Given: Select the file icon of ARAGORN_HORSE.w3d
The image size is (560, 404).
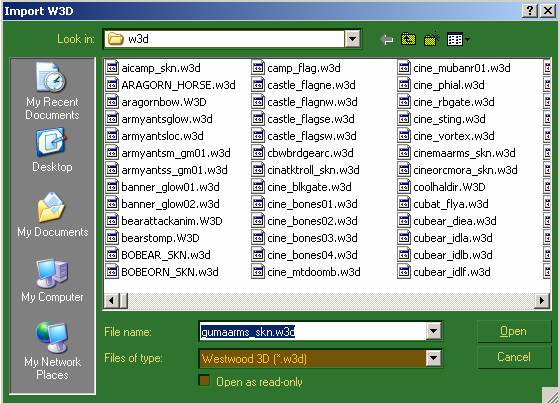Looking at the screenshot, I should (x=112, y=85).
